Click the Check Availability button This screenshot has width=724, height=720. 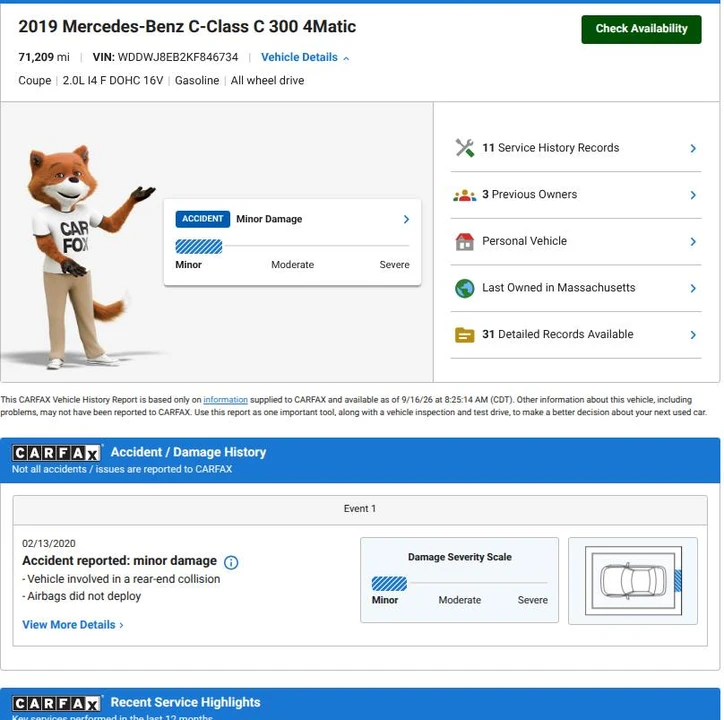click(641, 29)
